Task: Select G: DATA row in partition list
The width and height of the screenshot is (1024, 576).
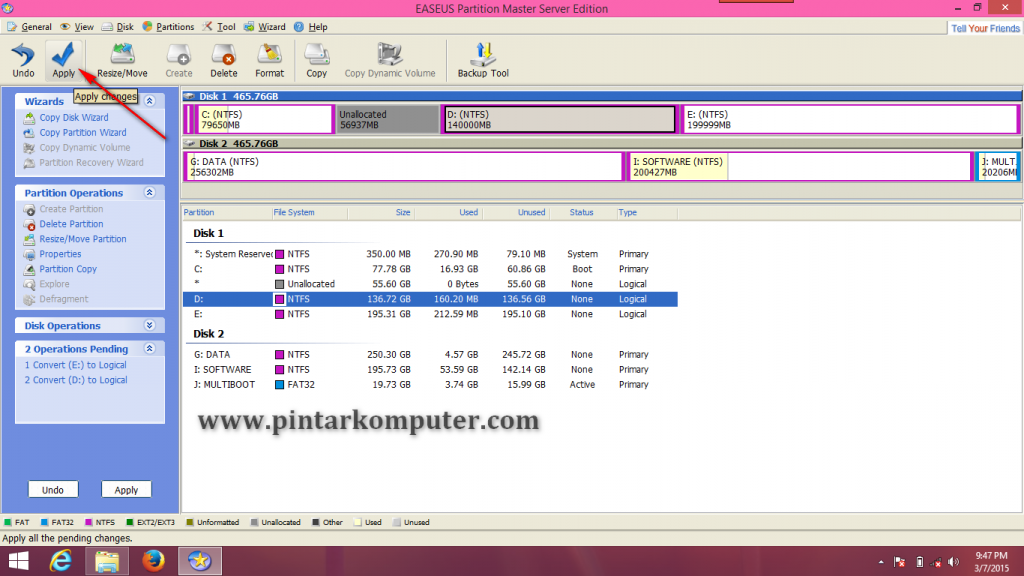Action: coord(430,355)
